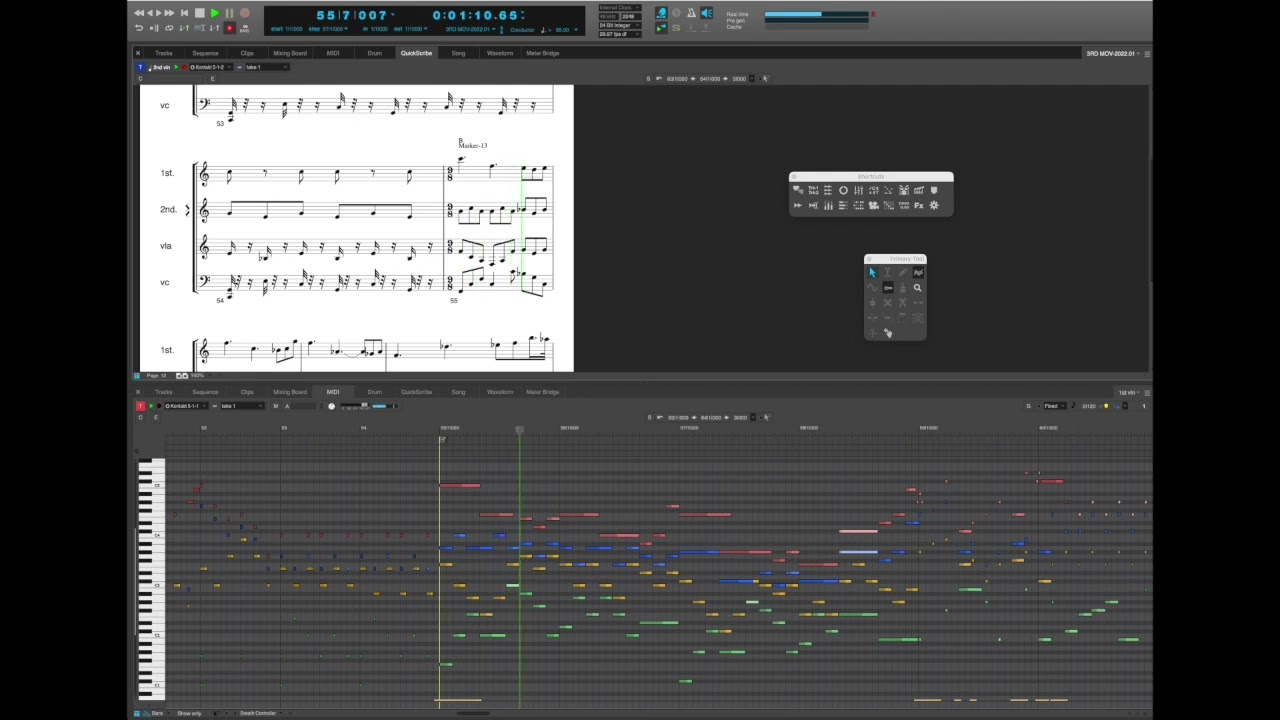This screenshot has width=1280, height=720.
Task: Click the main counter showing 55|7|007
Action: pos(352,15)
